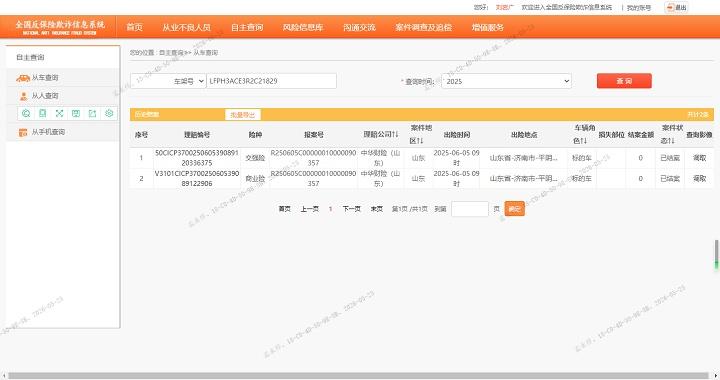Go to 下一页 next page
The width and height of the screenshot is (720, 380).
tap(352, 209)
